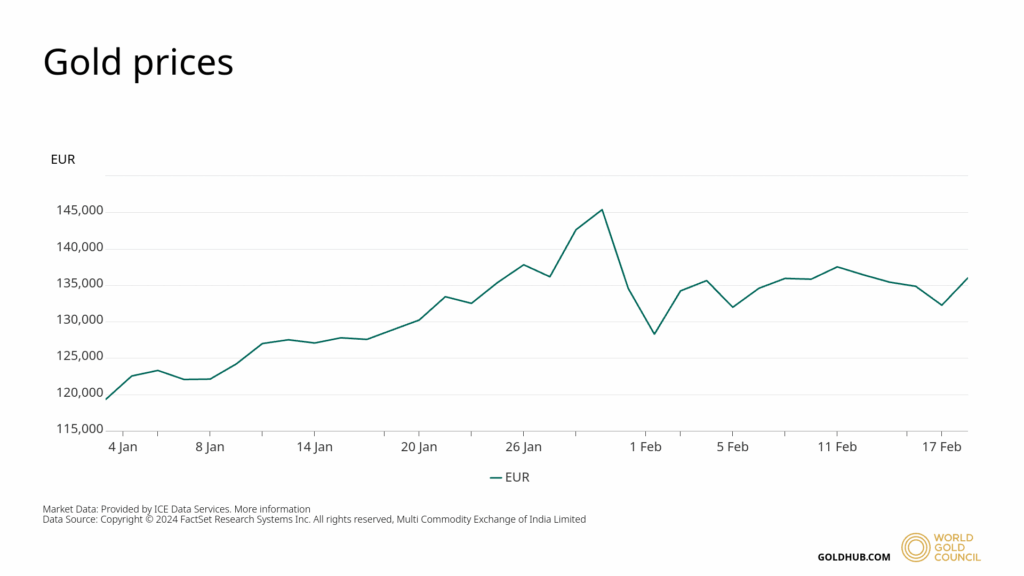This screenshot has width=1024, height=576.
Task: Click the green EUR legend line marker
Action: (x=495, y=478)
